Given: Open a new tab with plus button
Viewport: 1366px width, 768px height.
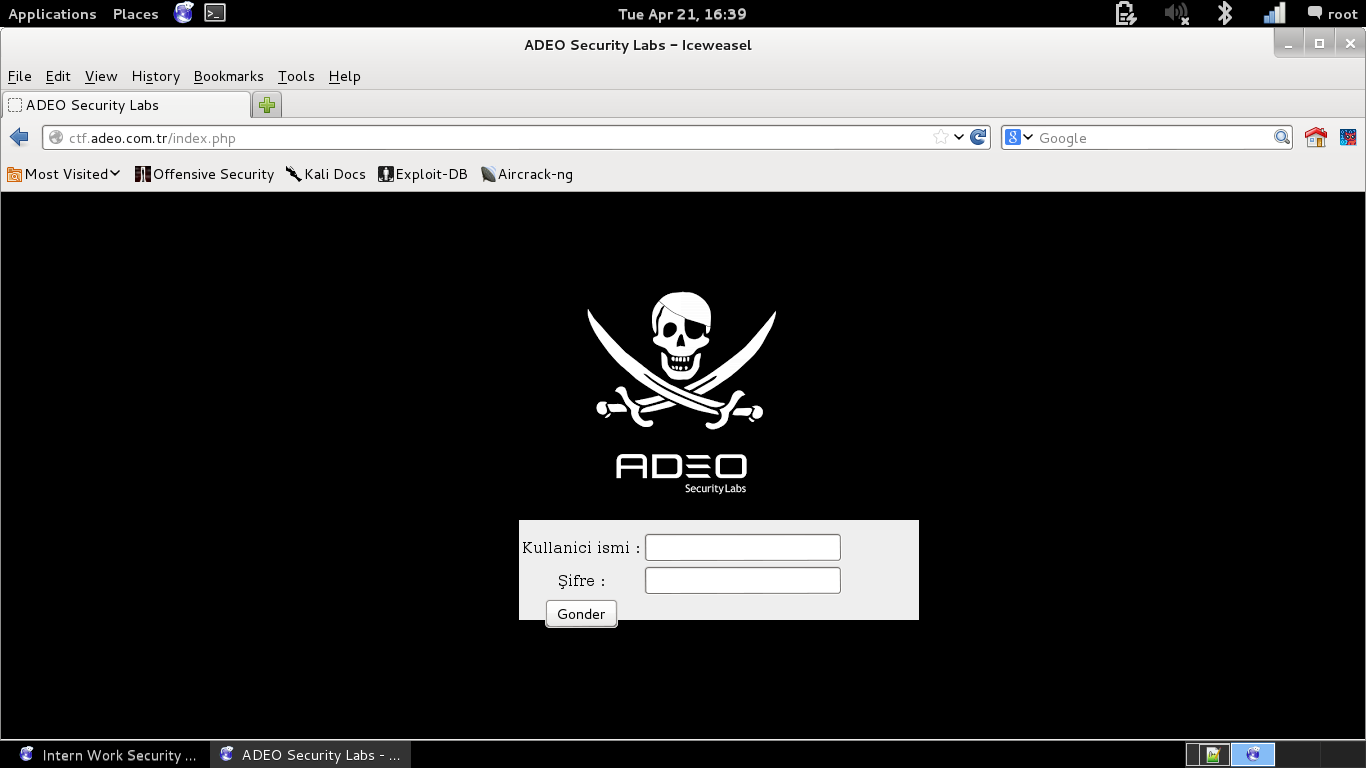Looking at the screenshot, I should pos(267,105).
